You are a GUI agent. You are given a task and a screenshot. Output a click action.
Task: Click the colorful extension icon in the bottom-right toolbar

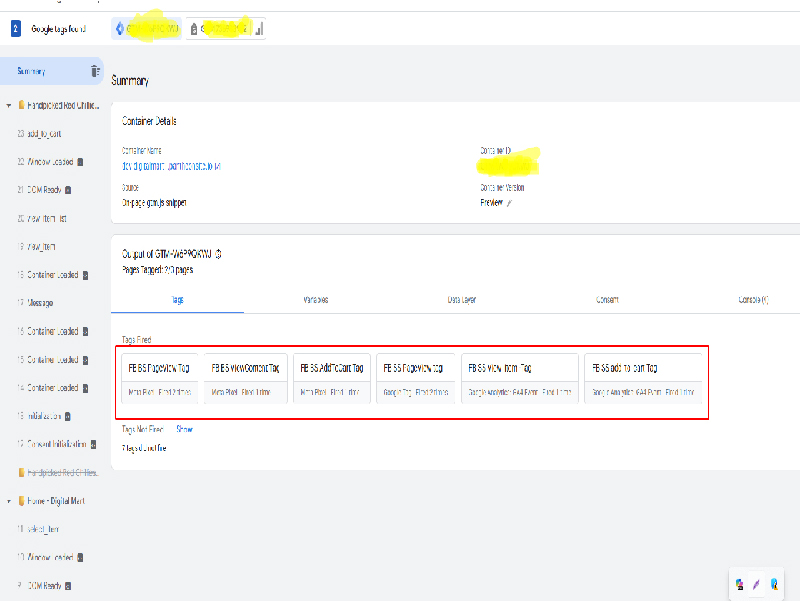coord(739,585)
